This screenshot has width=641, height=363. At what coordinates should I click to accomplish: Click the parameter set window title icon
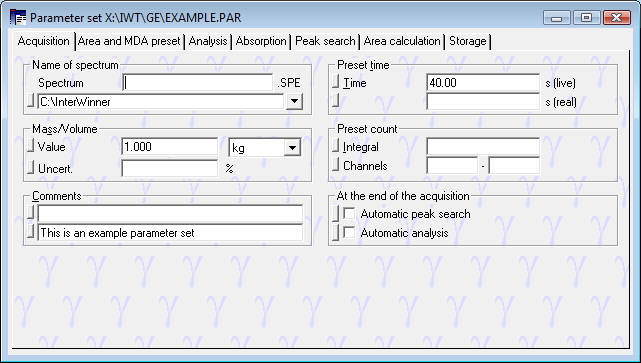18,18
